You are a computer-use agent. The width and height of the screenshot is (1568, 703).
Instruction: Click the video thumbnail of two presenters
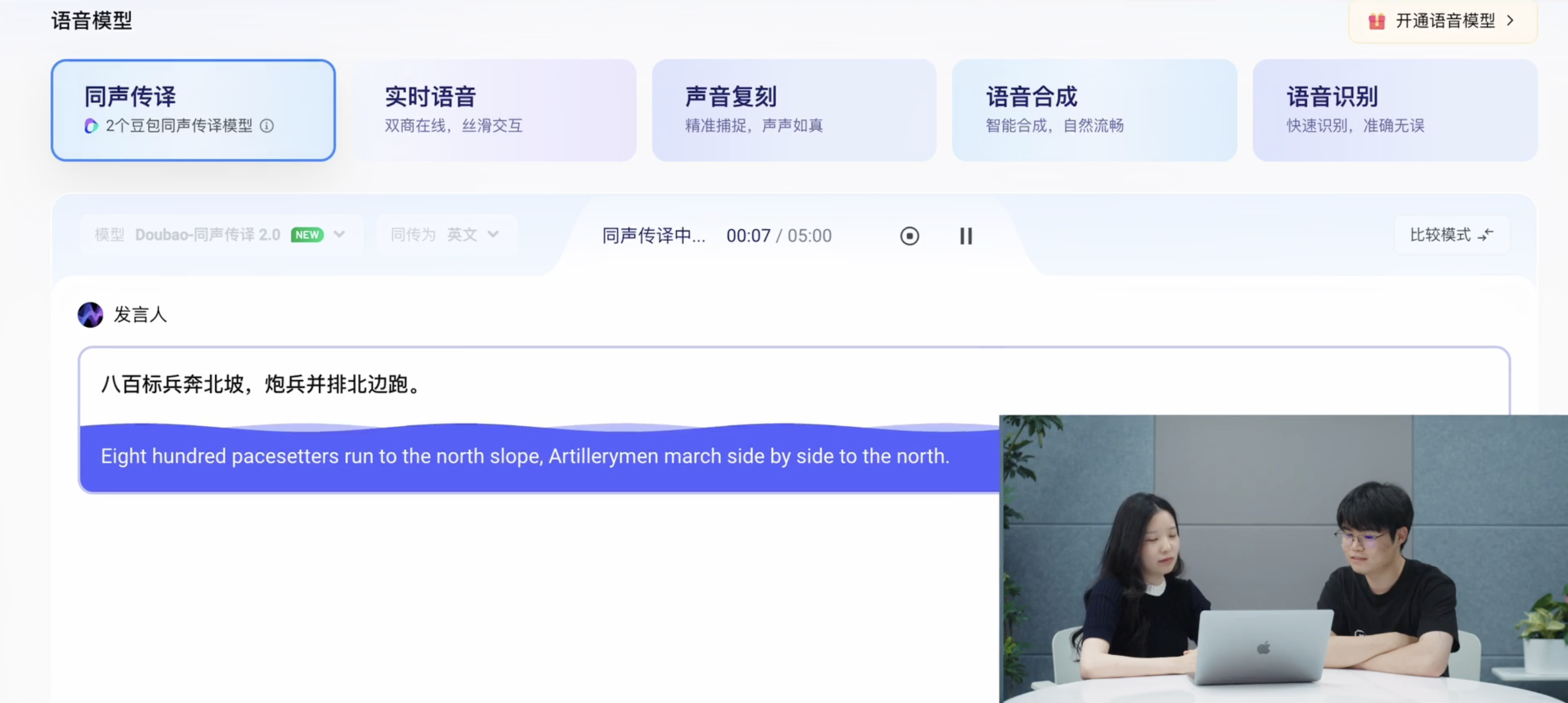(x=1283, y=559)
